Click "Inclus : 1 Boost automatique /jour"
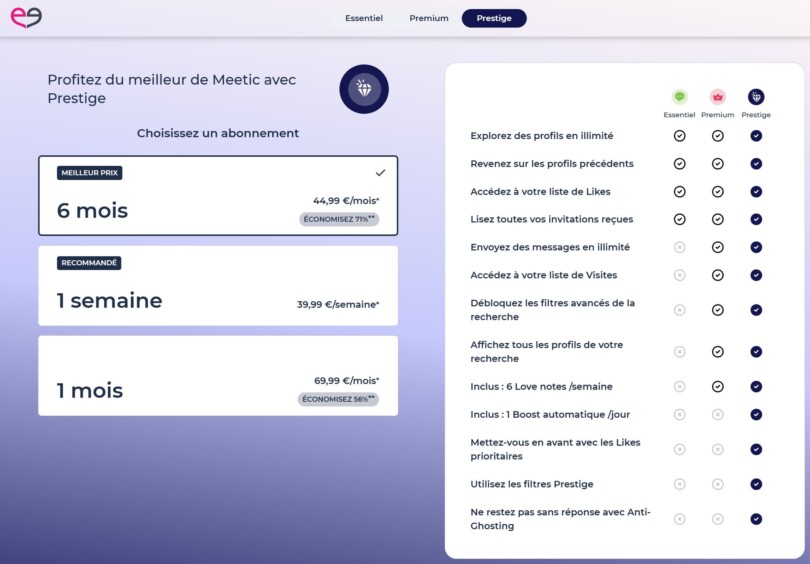The width and height of the screenshot is (810, 564). (550, 415)
